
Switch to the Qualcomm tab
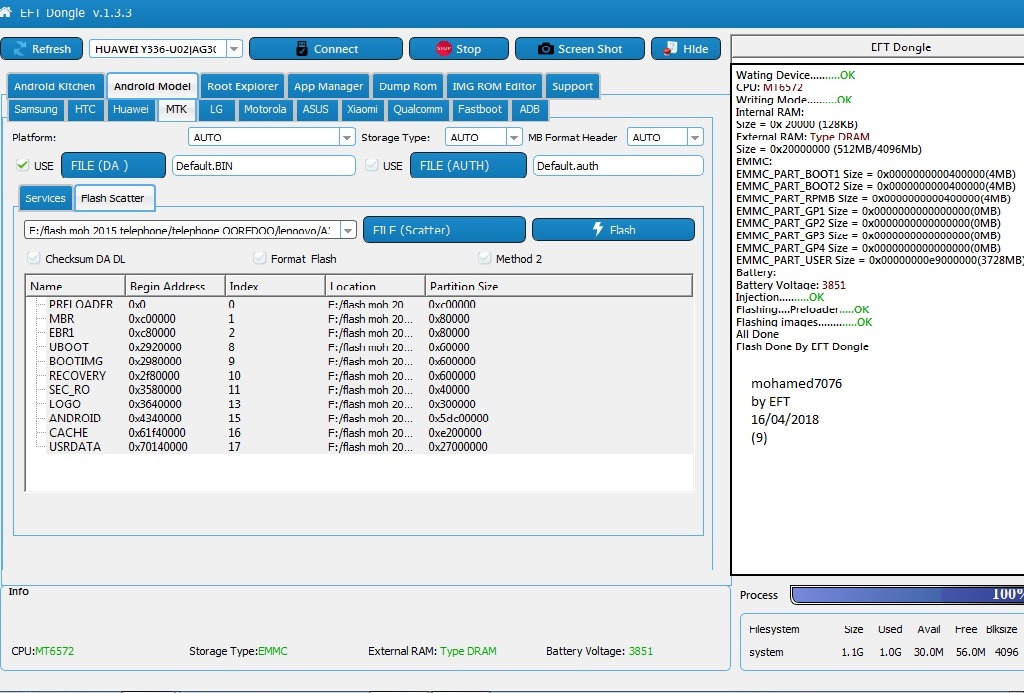click(x=418, y=109)
